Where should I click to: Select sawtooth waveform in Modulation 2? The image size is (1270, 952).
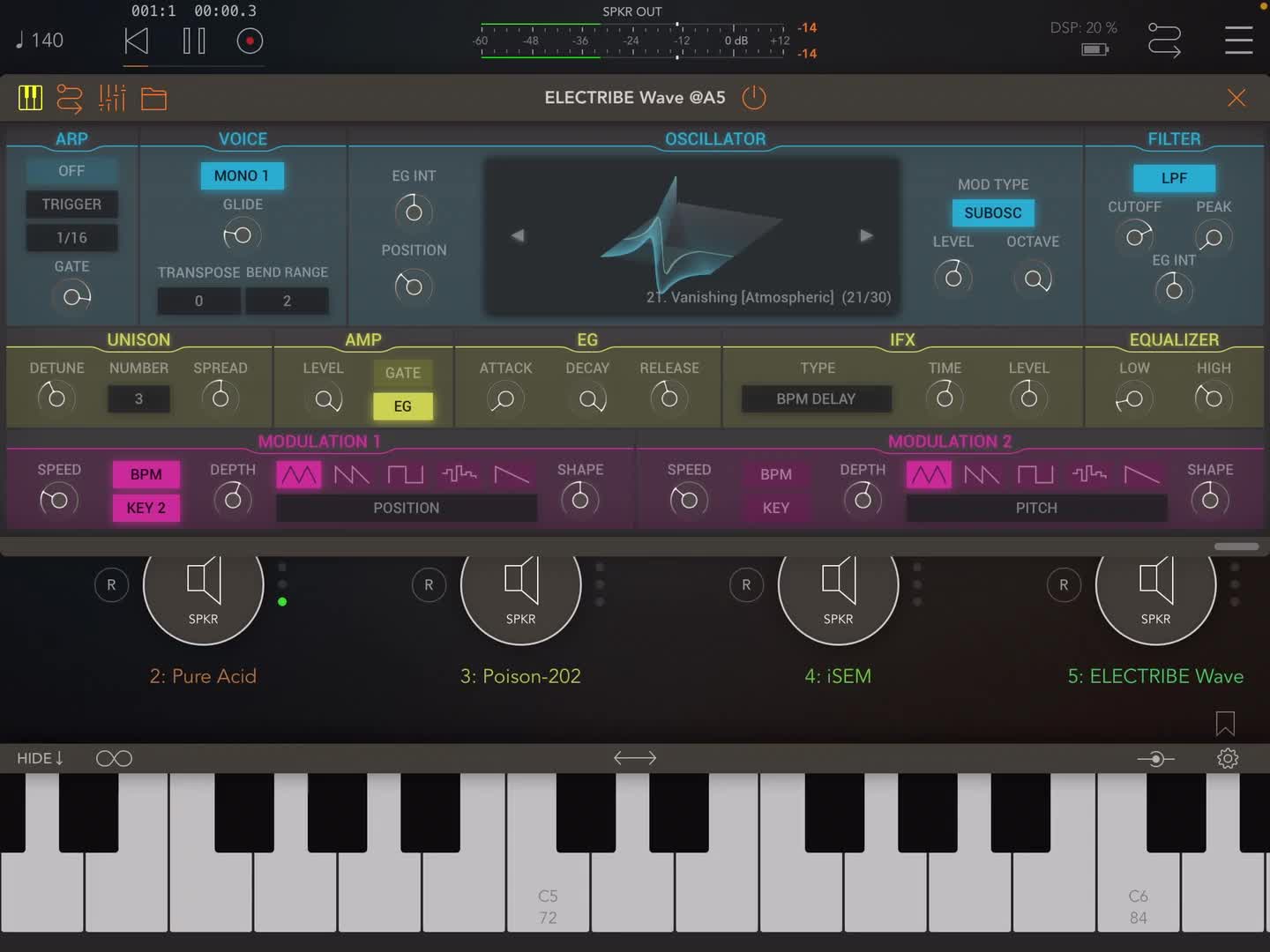tap(982, 475)
